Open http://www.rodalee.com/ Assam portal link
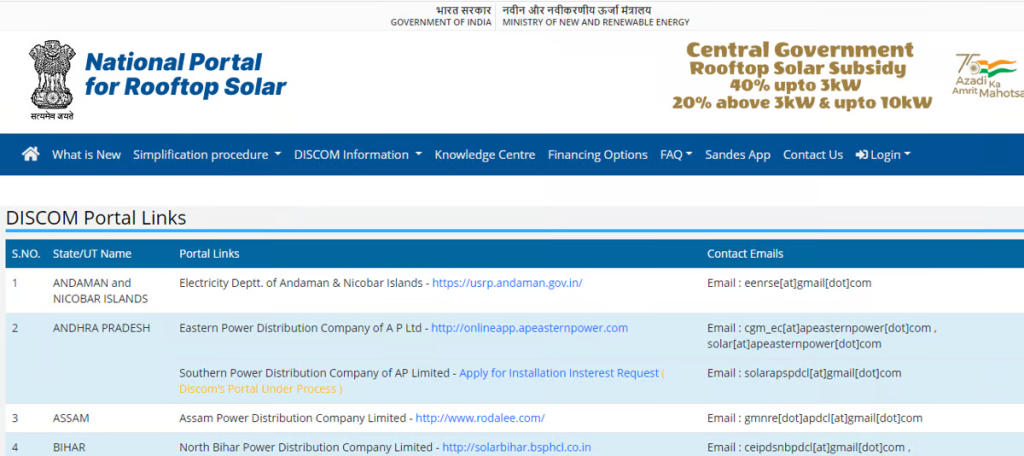Screen dimensions: 1024x456 click(x=480, y=418)
